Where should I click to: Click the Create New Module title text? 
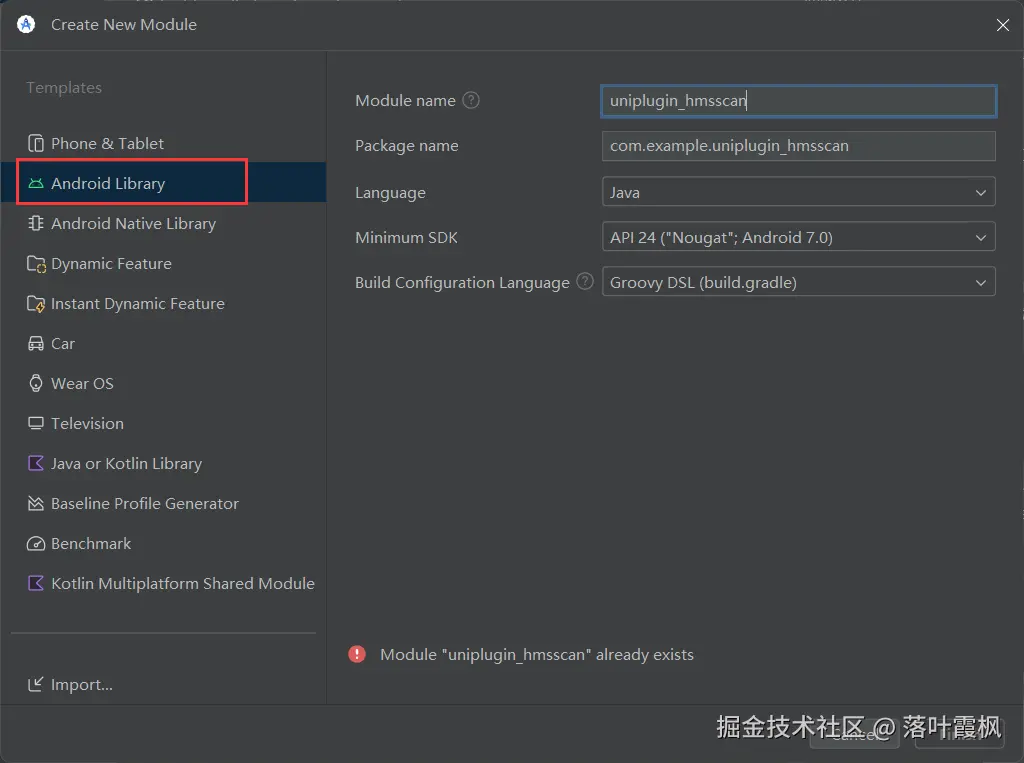coord(123,24)
